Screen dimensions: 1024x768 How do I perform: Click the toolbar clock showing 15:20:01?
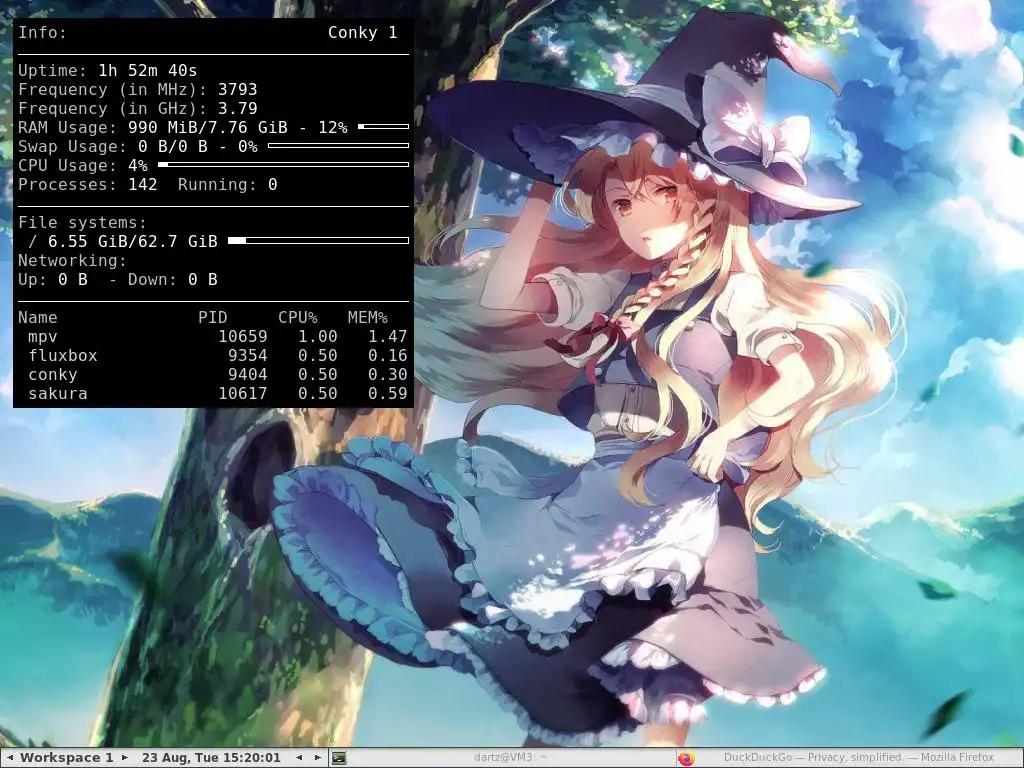[x=211, y=758]
